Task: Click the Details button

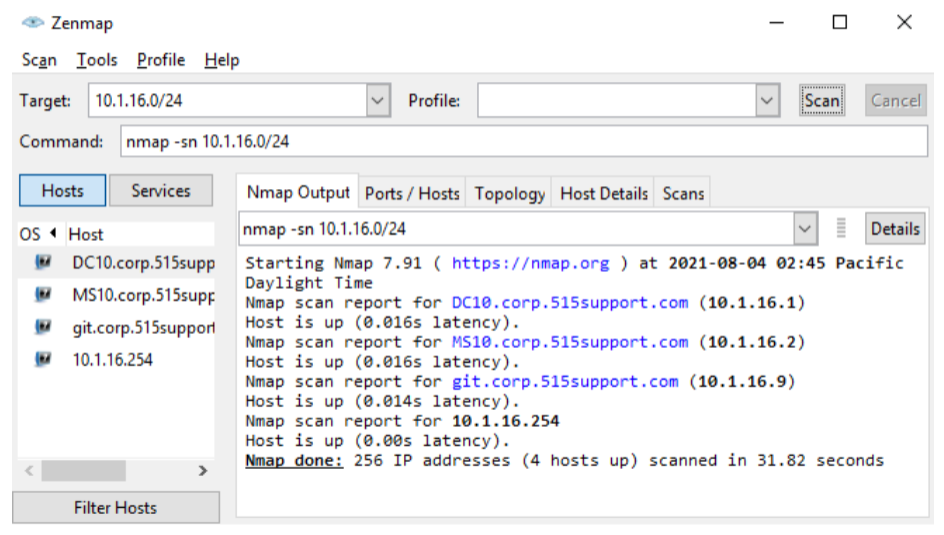Action: click(x=895, y=229)
